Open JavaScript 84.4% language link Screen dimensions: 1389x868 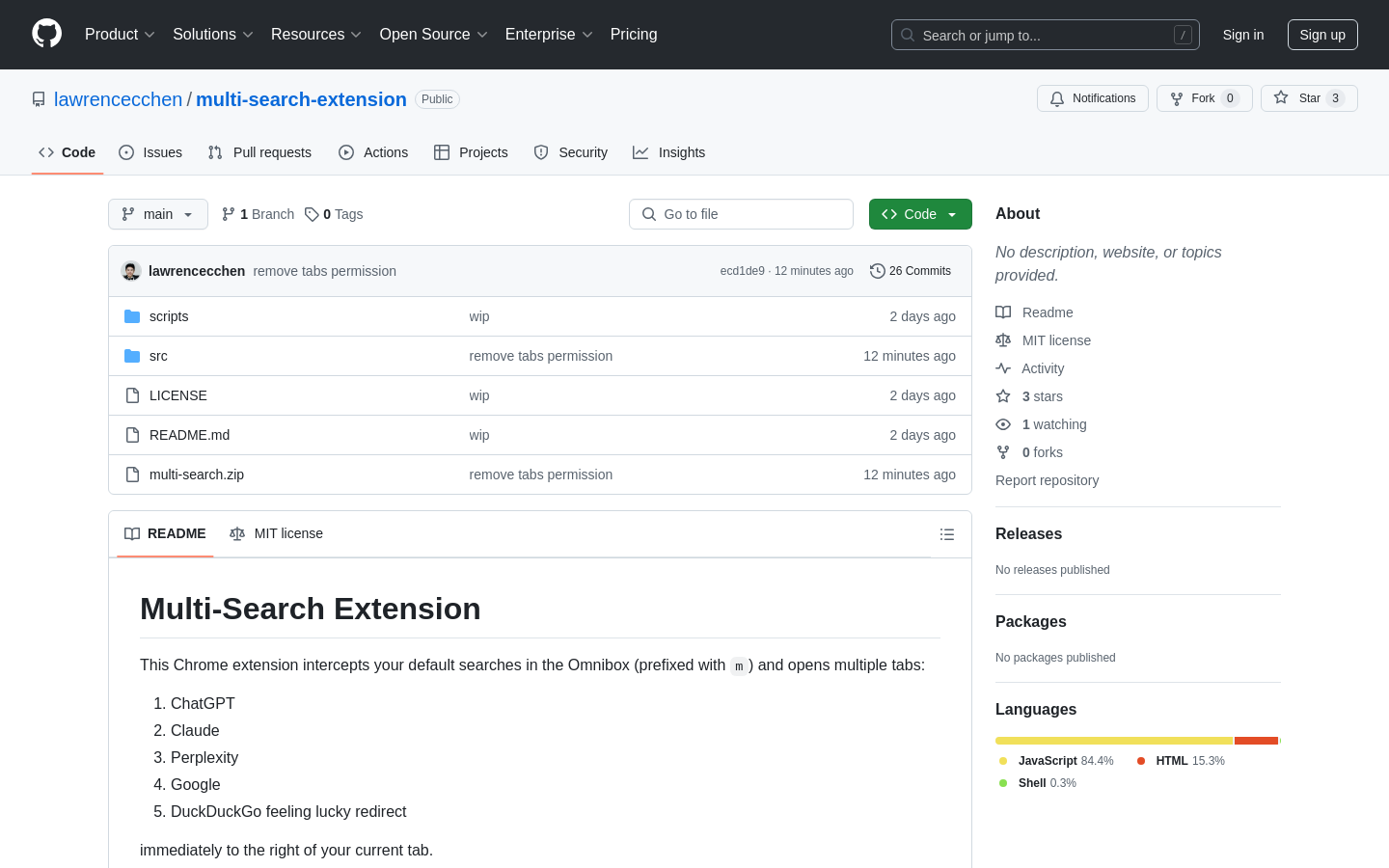coord(1056,761)
